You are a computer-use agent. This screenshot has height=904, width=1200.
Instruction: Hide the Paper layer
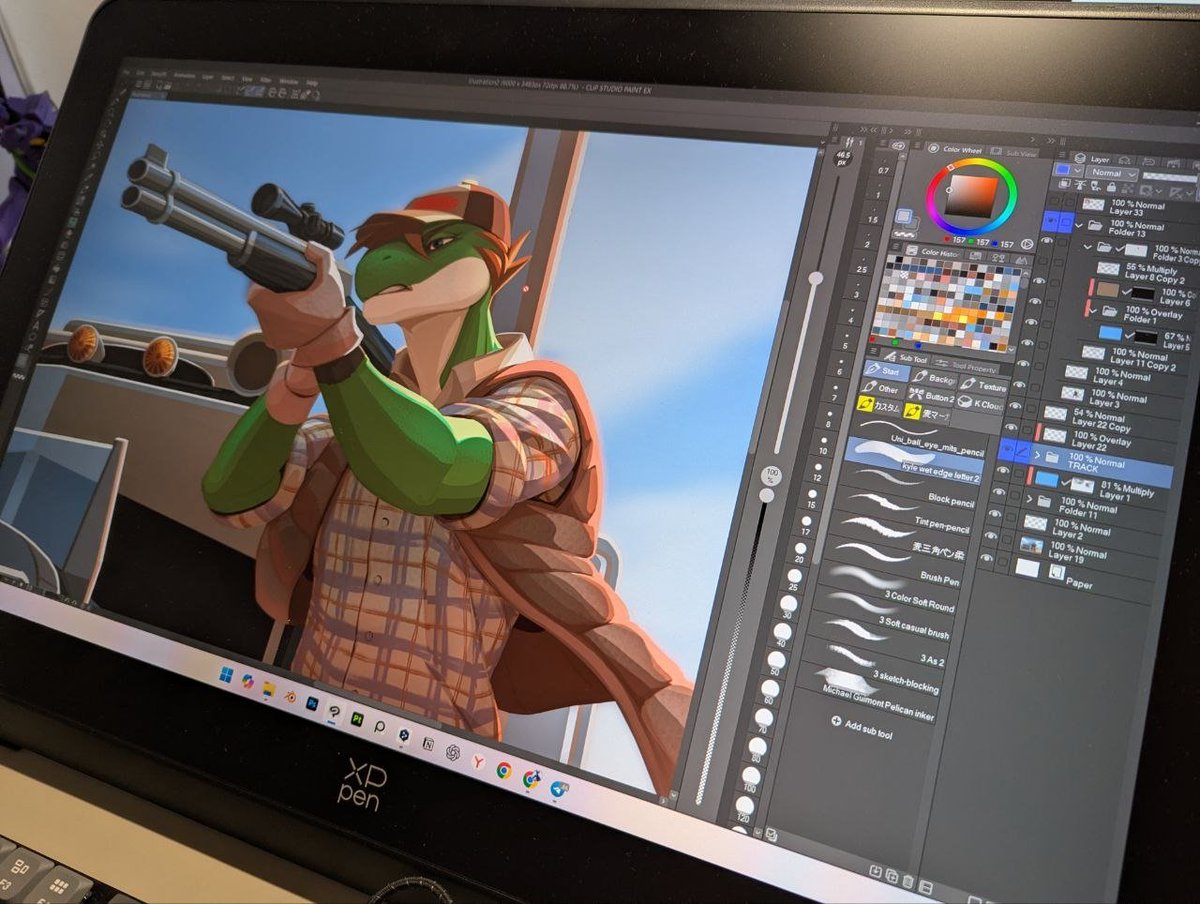pos(987,559)
